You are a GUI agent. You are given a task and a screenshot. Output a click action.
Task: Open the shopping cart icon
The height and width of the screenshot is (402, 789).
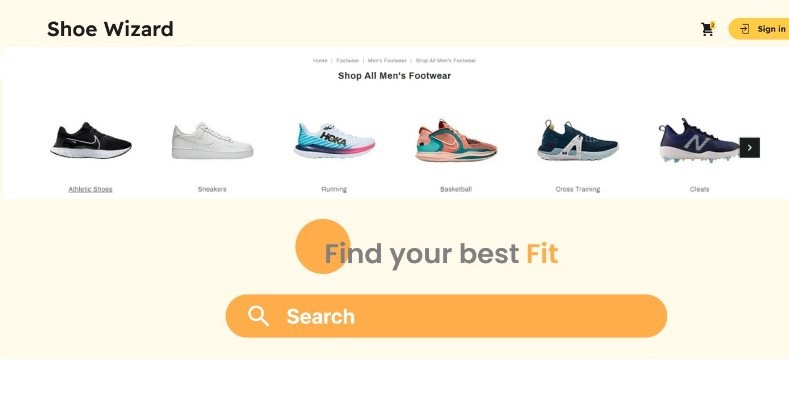(707, 29)
